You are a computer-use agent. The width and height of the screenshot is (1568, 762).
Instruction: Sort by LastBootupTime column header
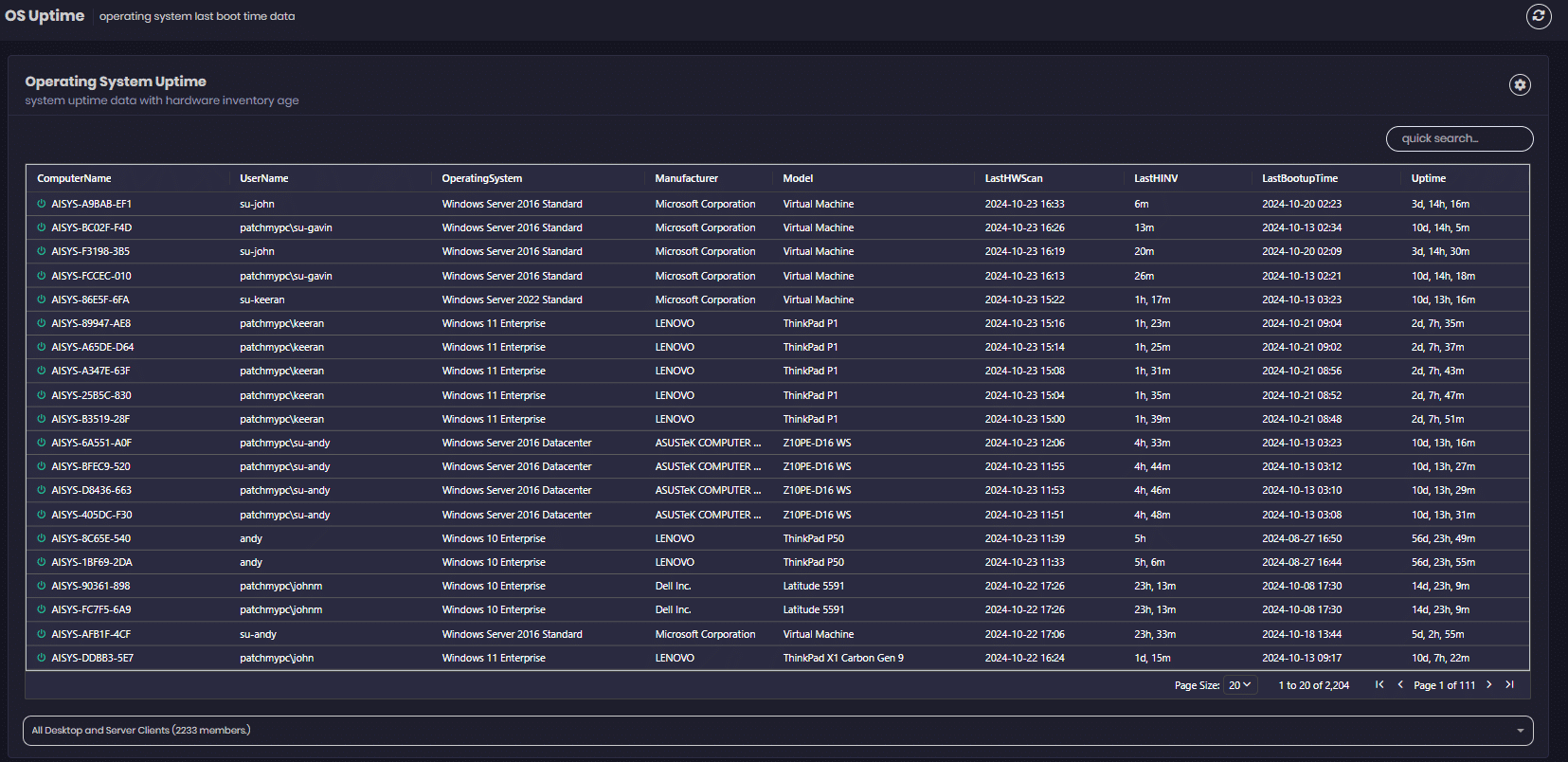point(1299,178)
